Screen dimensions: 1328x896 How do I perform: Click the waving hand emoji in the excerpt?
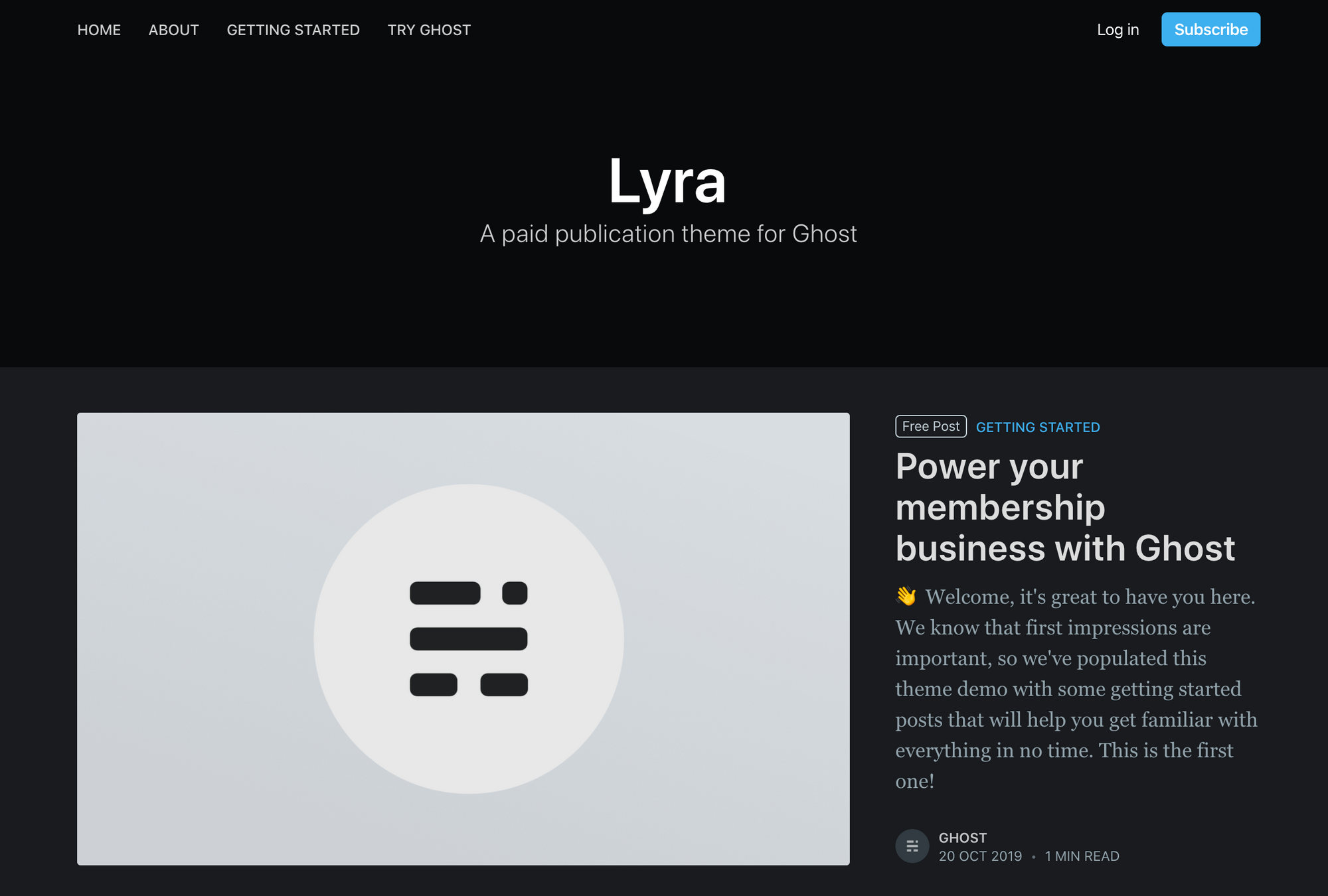point(906,597)
